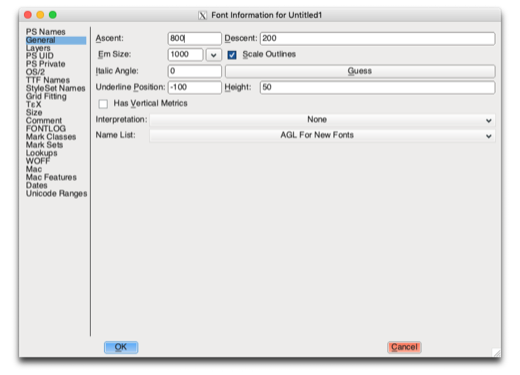Open the Lookups section

tap(42, 153)
